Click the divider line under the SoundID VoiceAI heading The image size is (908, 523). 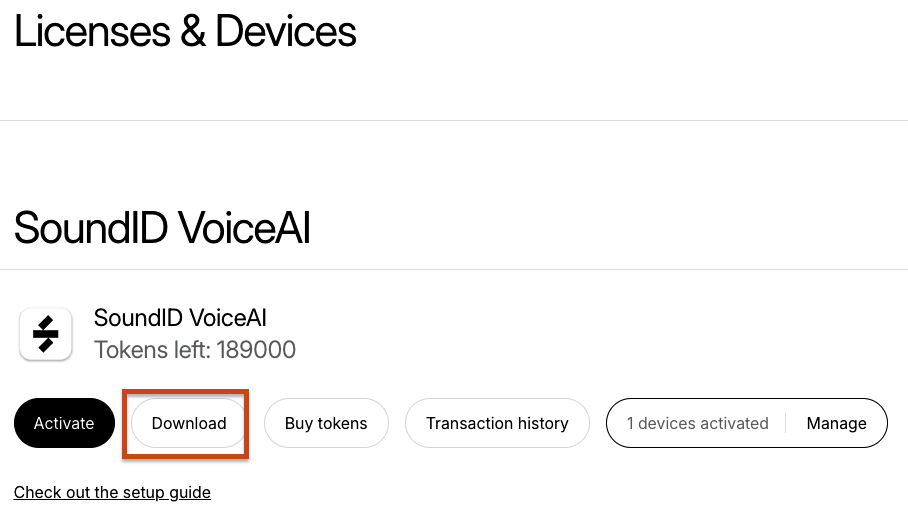(454, 269)
